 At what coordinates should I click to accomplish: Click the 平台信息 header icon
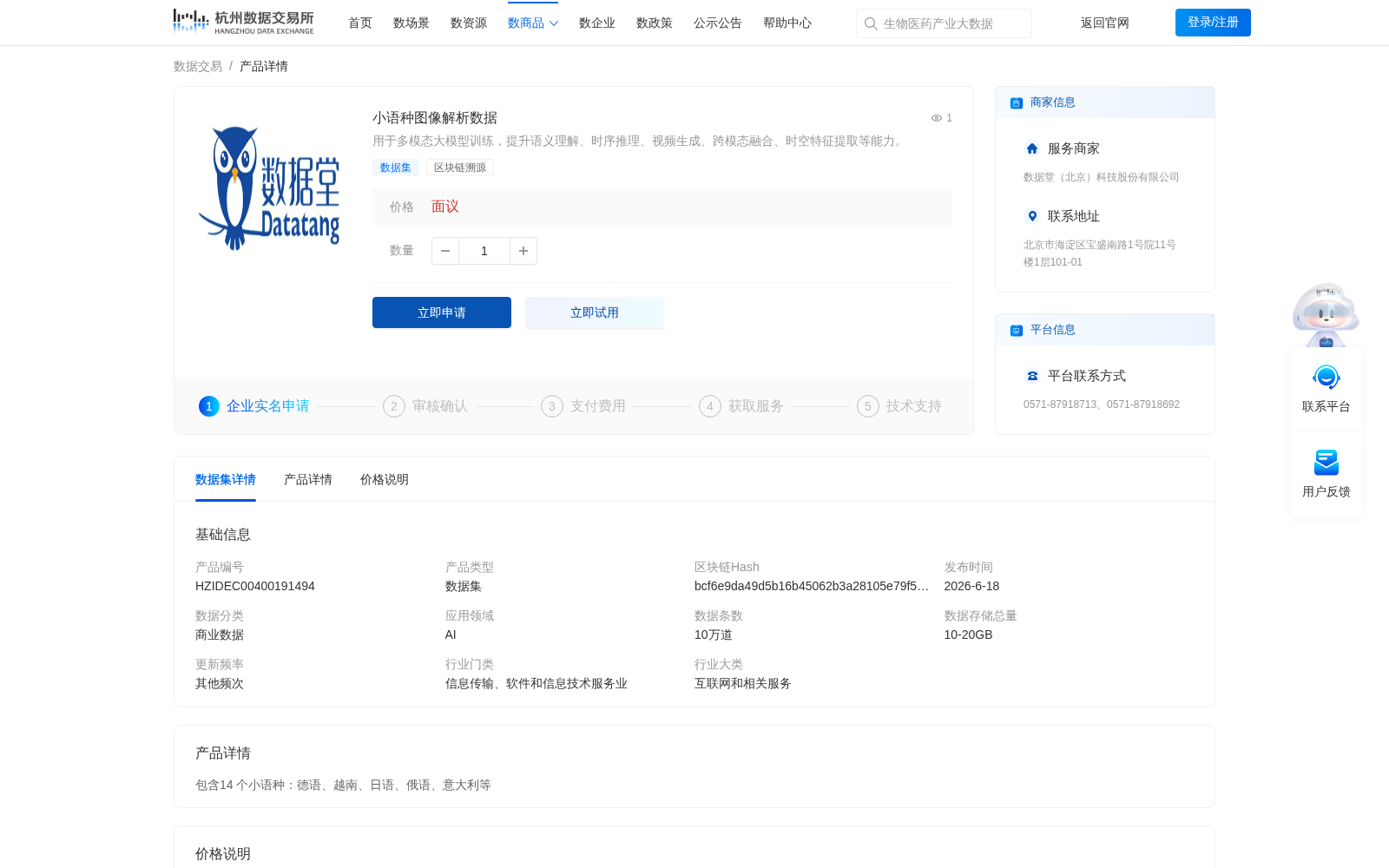[x=1017, y=331]
